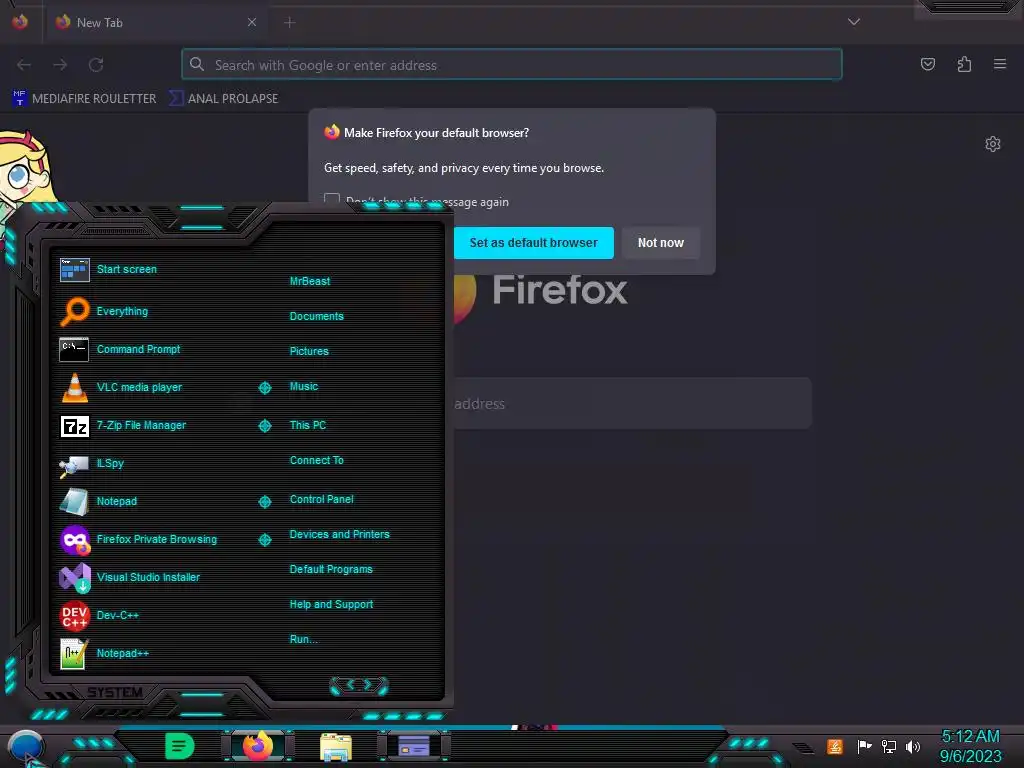Close the New Tab tab
1024x768 pixels.
pos(252,22)
